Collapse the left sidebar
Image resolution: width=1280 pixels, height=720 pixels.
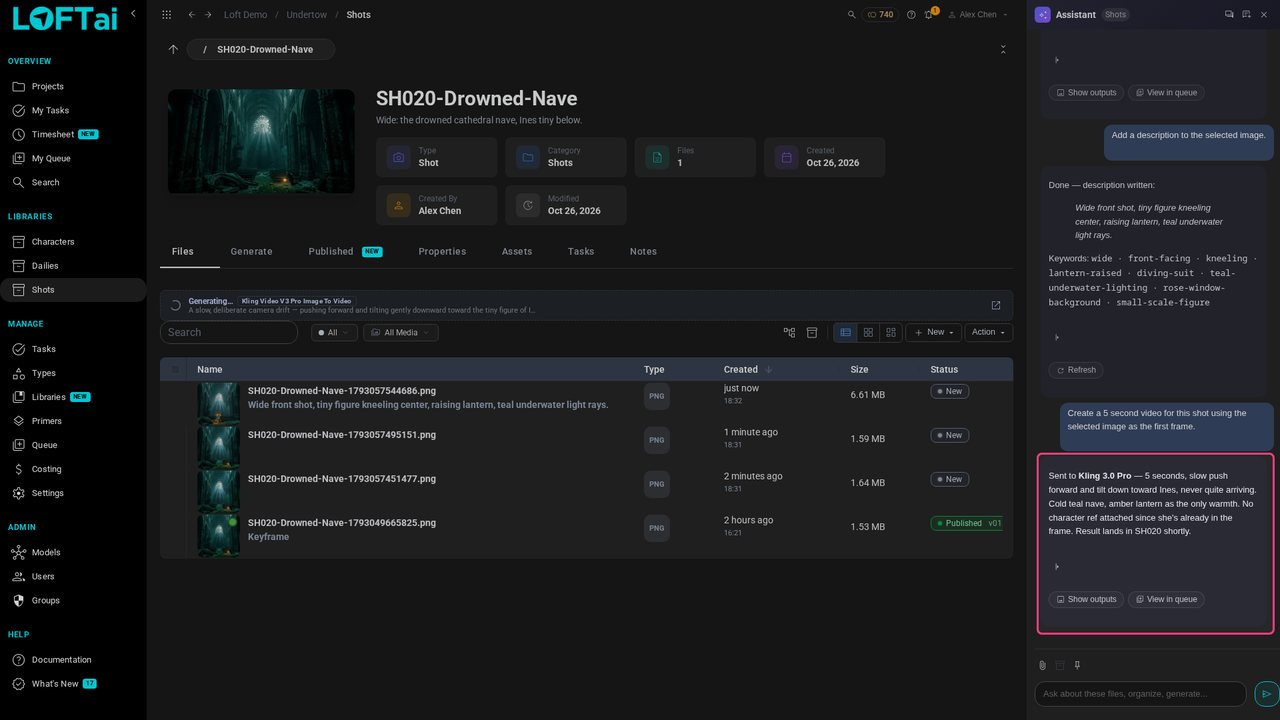point(133,13)
